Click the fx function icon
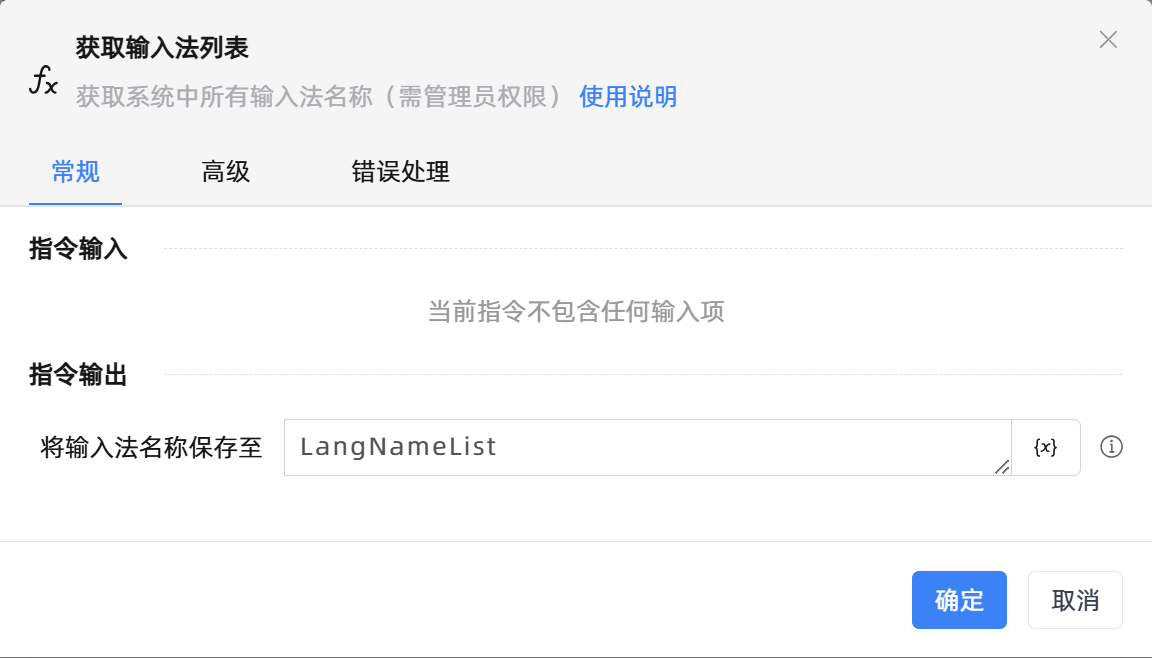 [43, 81]
